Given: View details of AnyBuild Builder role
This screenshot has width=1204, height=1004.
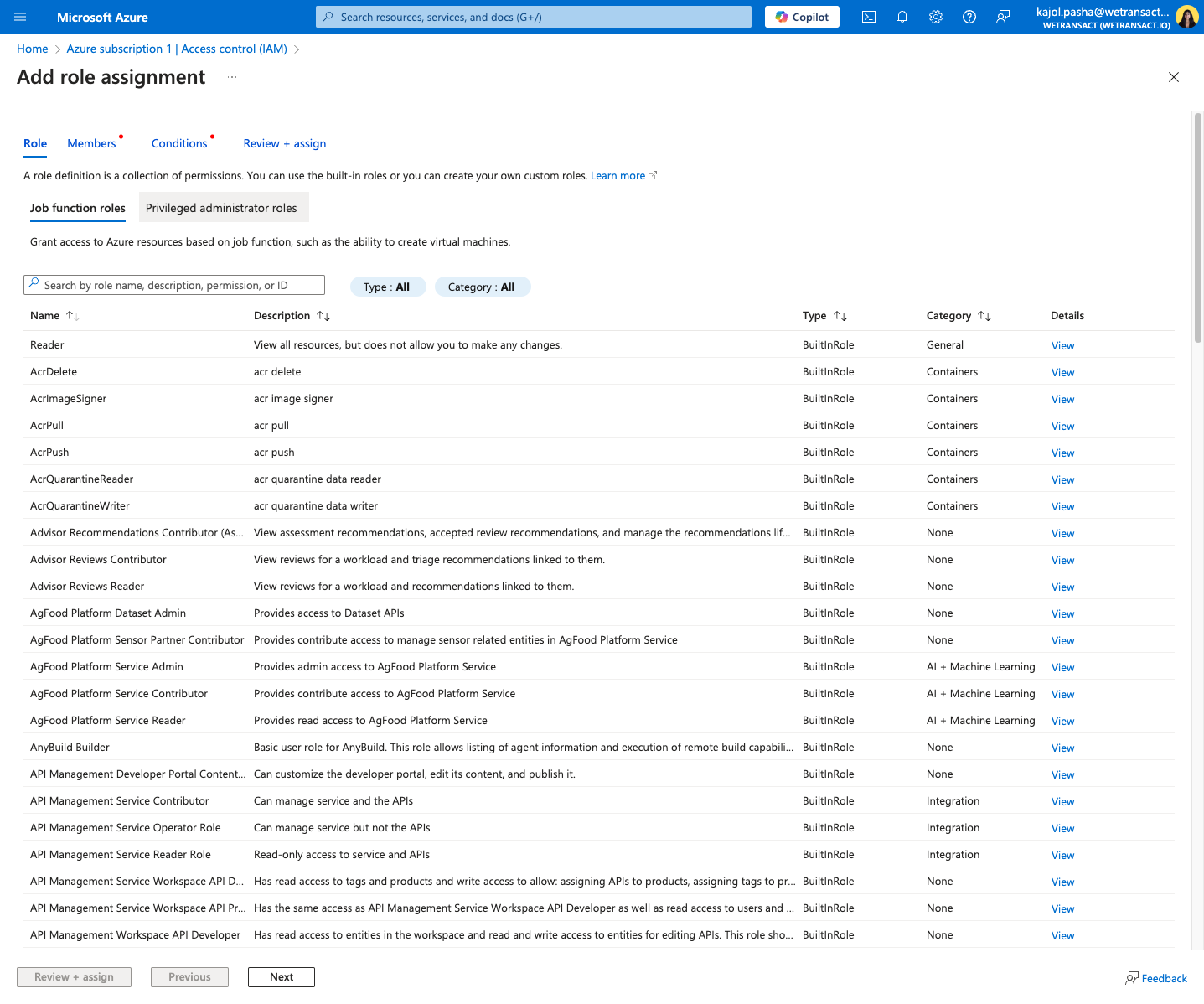Looking at the screenshot, I should (x=1062, y=748).
